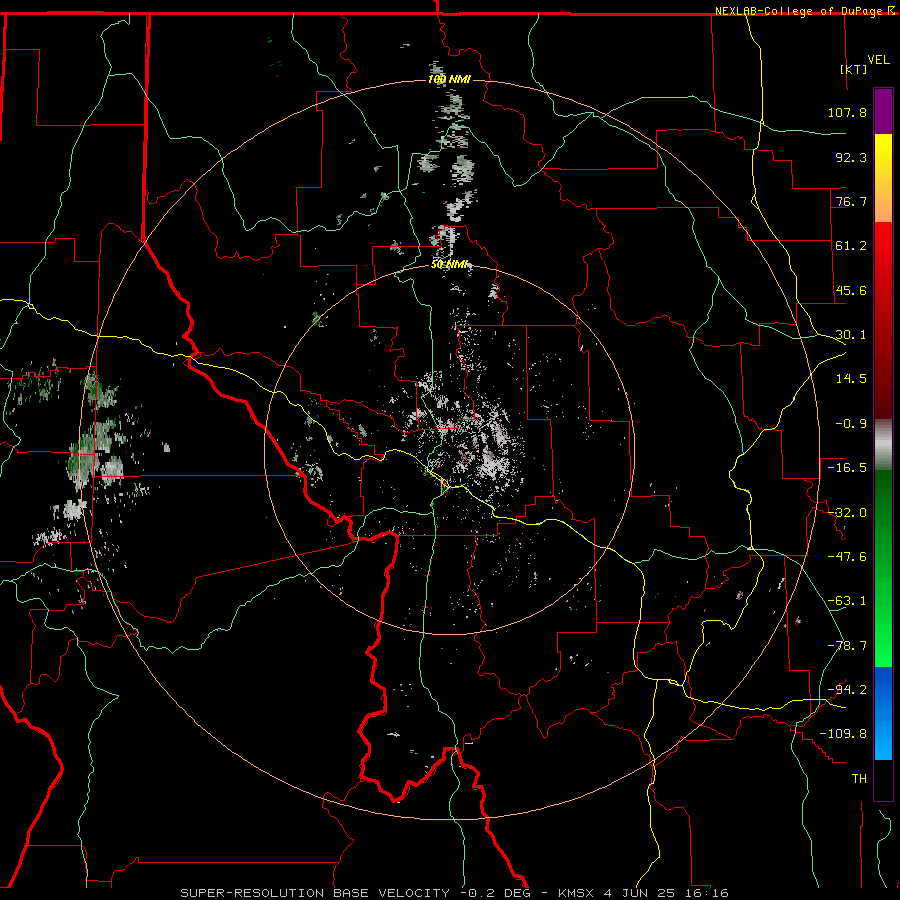The width and height of the screenshot is (900, 900).
Task: Select the 92.3 scale value
Action: tap(851, 157)
